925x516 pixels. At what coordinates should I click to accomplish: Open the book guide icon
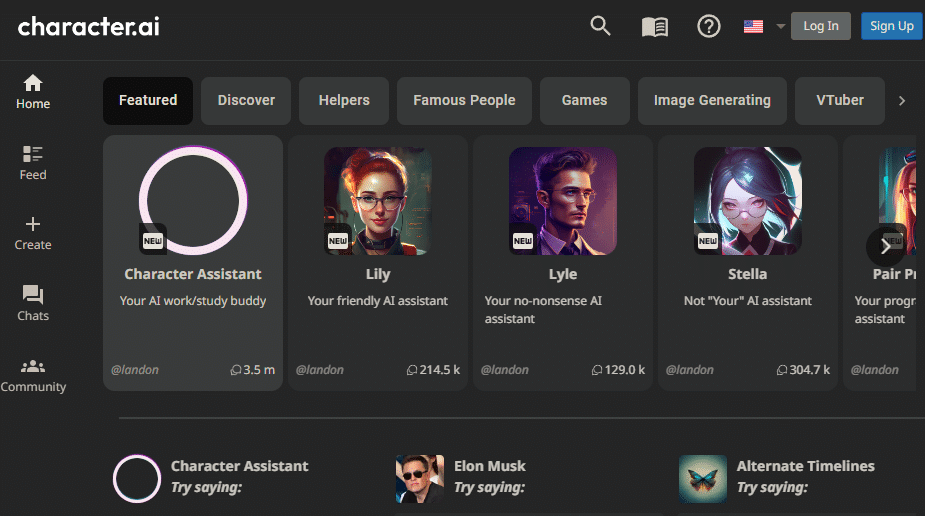tap(655, 27)
